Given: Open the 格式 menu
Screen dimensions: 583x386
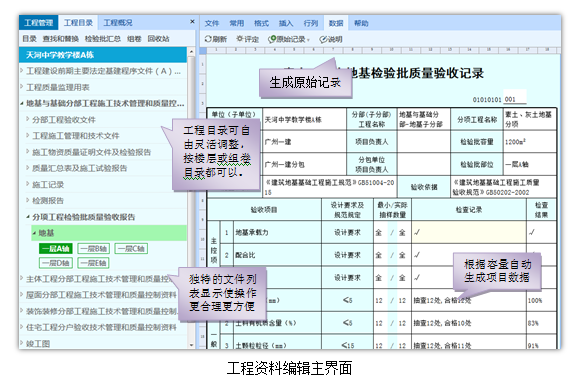Looking at the screenshot, I should click(261, 23).
